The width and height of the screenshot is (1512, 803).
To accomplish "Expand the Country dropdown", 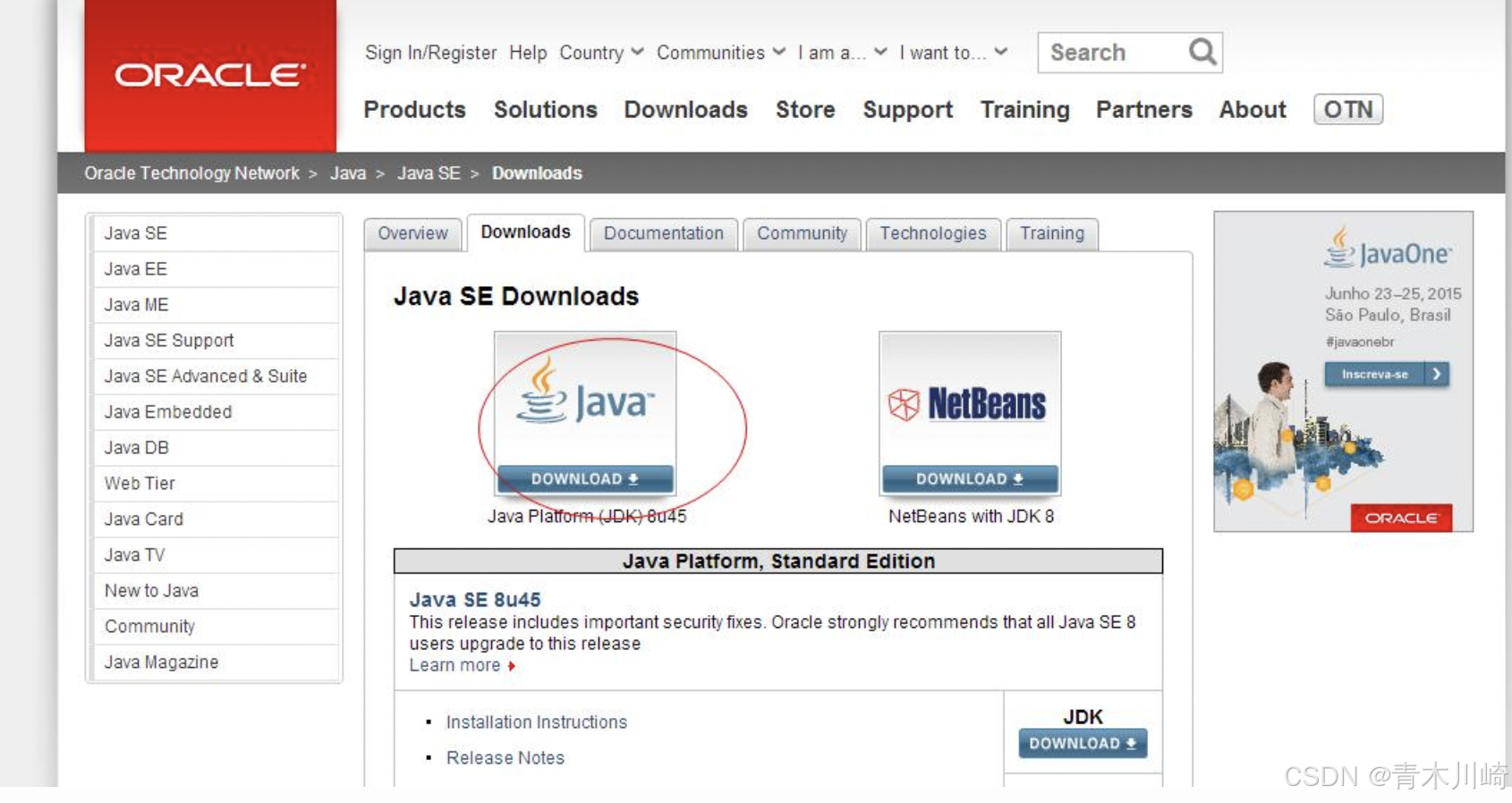I will 601,53.
